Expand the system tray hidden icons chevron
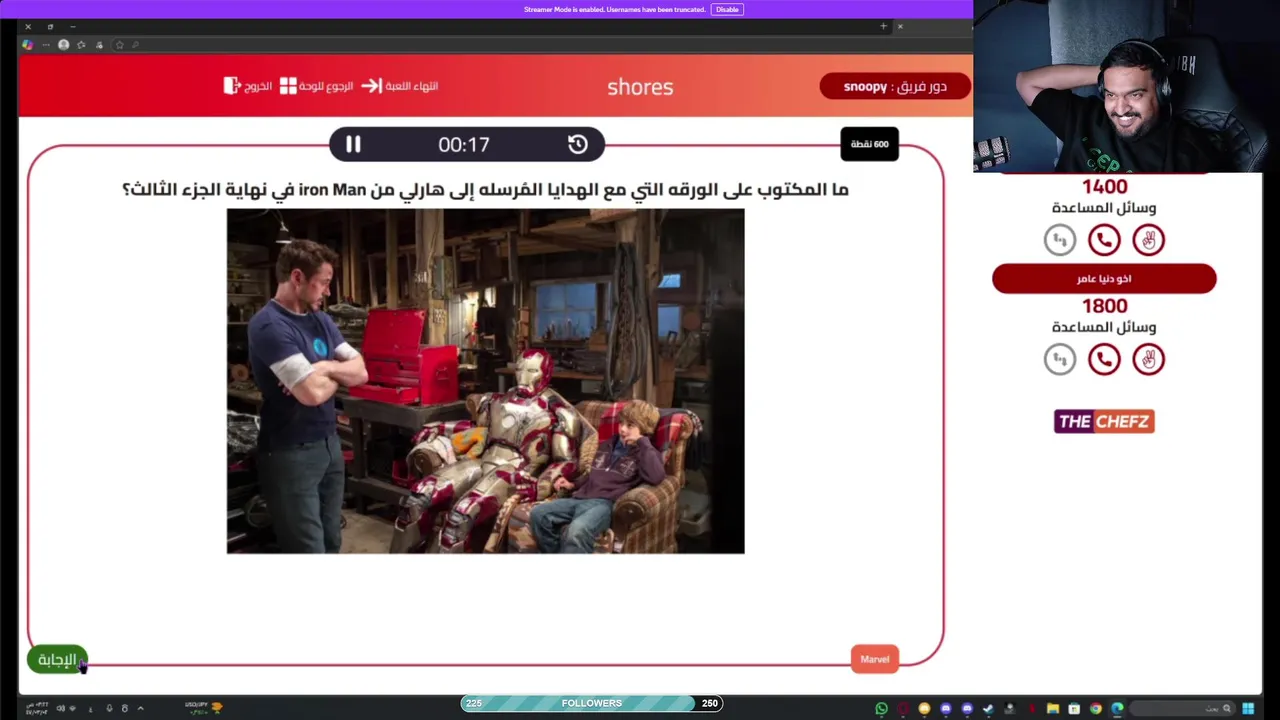1280x720 pixels. tap(140, 708)
